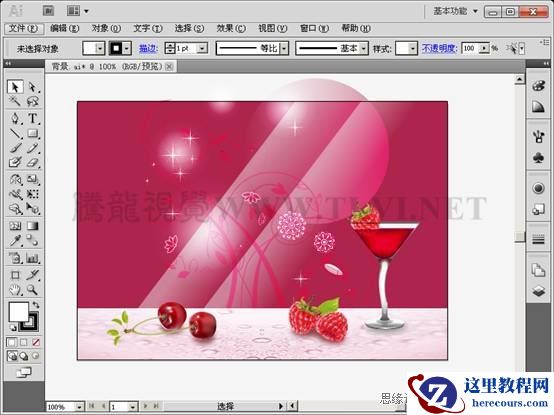554x415 pixels.
Task: Select the Type (T) tool
Action: click(x=33, y=118)
